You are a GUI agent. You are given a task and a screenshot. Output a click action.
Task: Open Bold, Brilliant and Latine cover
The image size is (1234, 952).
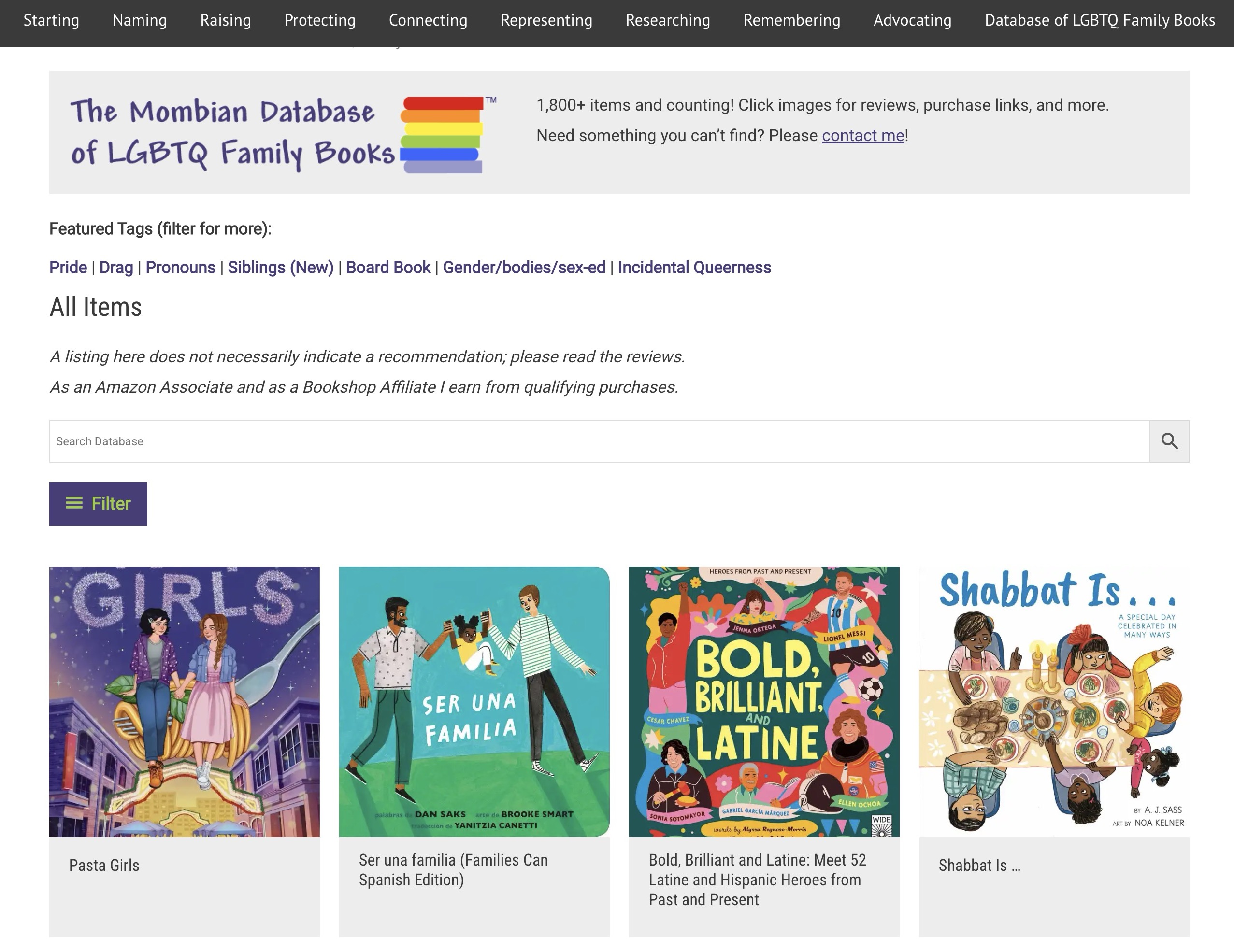(x=764, y=701)
